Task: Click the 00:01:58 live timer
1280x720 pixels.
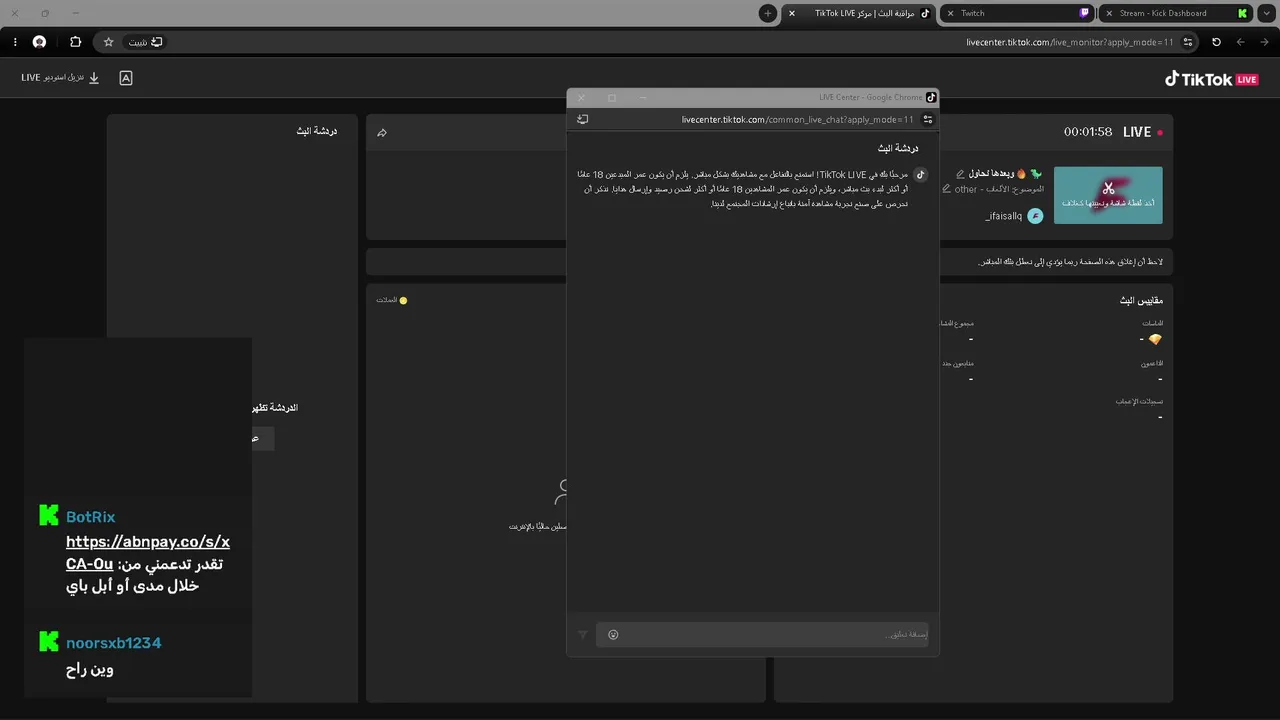Action: pos(1088,132)
